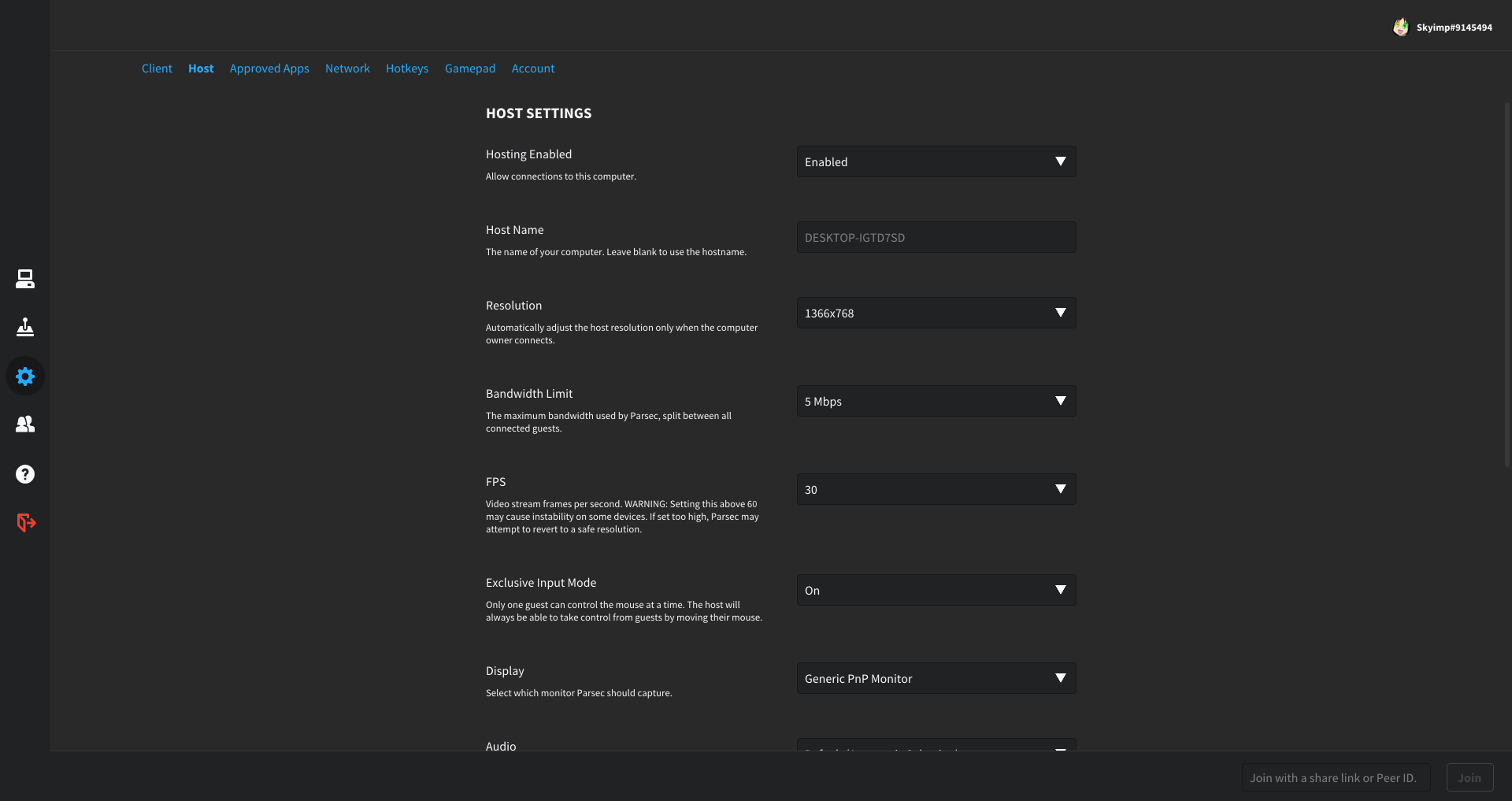Screen dimensions: 1512x801
Task: Open the Approved Apps tab
Action: click(x=269, y=69)
